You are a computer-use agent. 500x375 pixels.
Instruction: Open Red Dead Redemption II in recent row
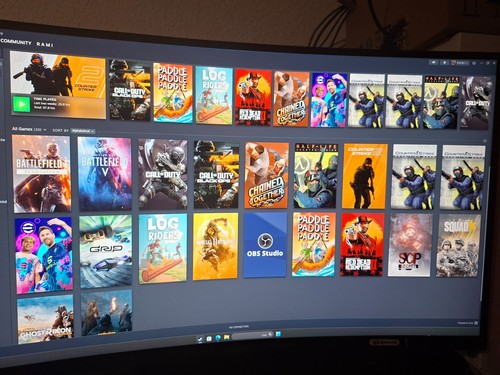pyautogui.click(x=253, y=97)
